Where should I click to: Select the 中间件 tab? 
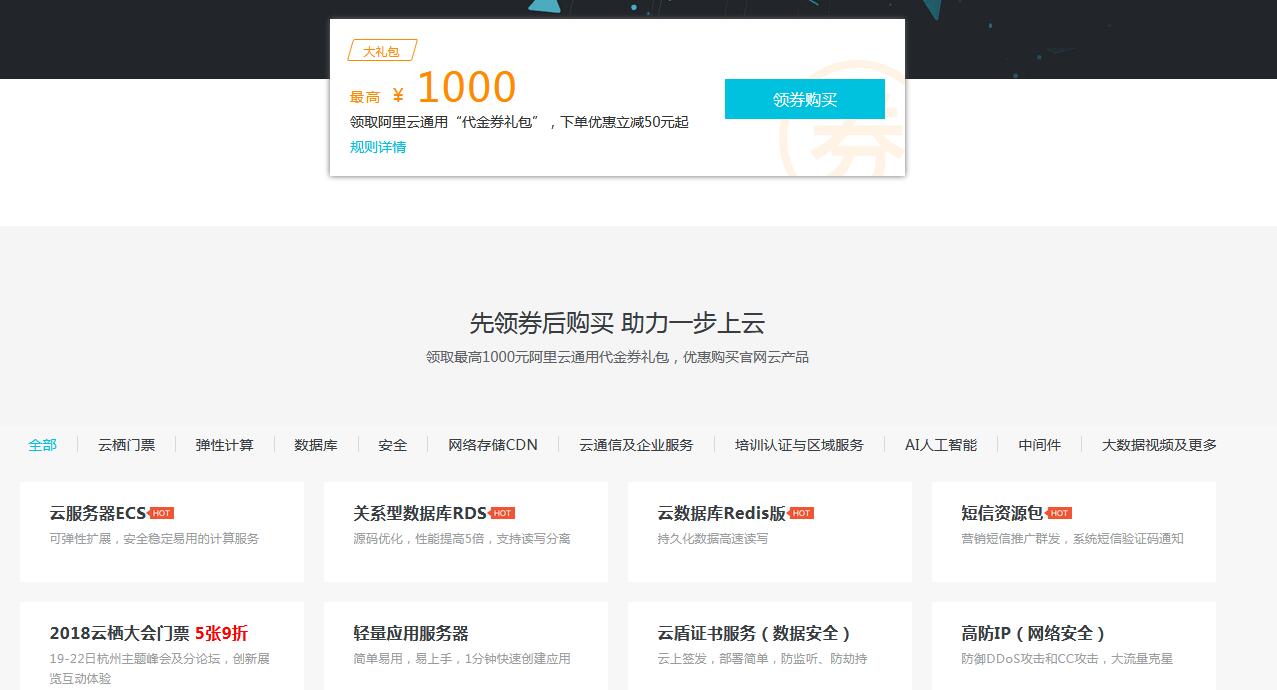(1040, 445)
